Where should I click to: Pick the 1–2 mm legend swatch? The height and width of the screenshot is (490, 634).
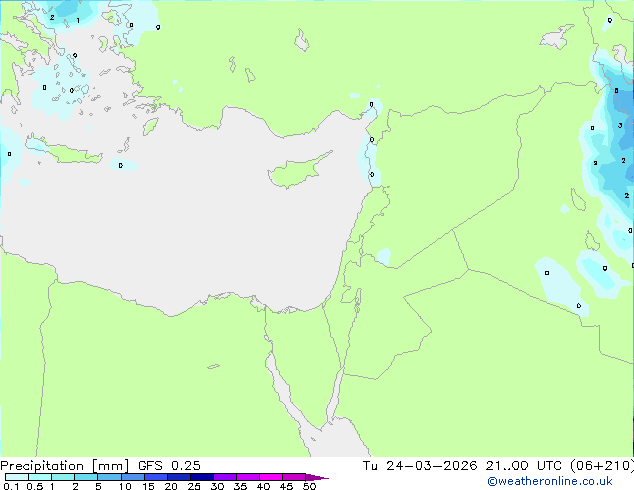coord(63,477)
